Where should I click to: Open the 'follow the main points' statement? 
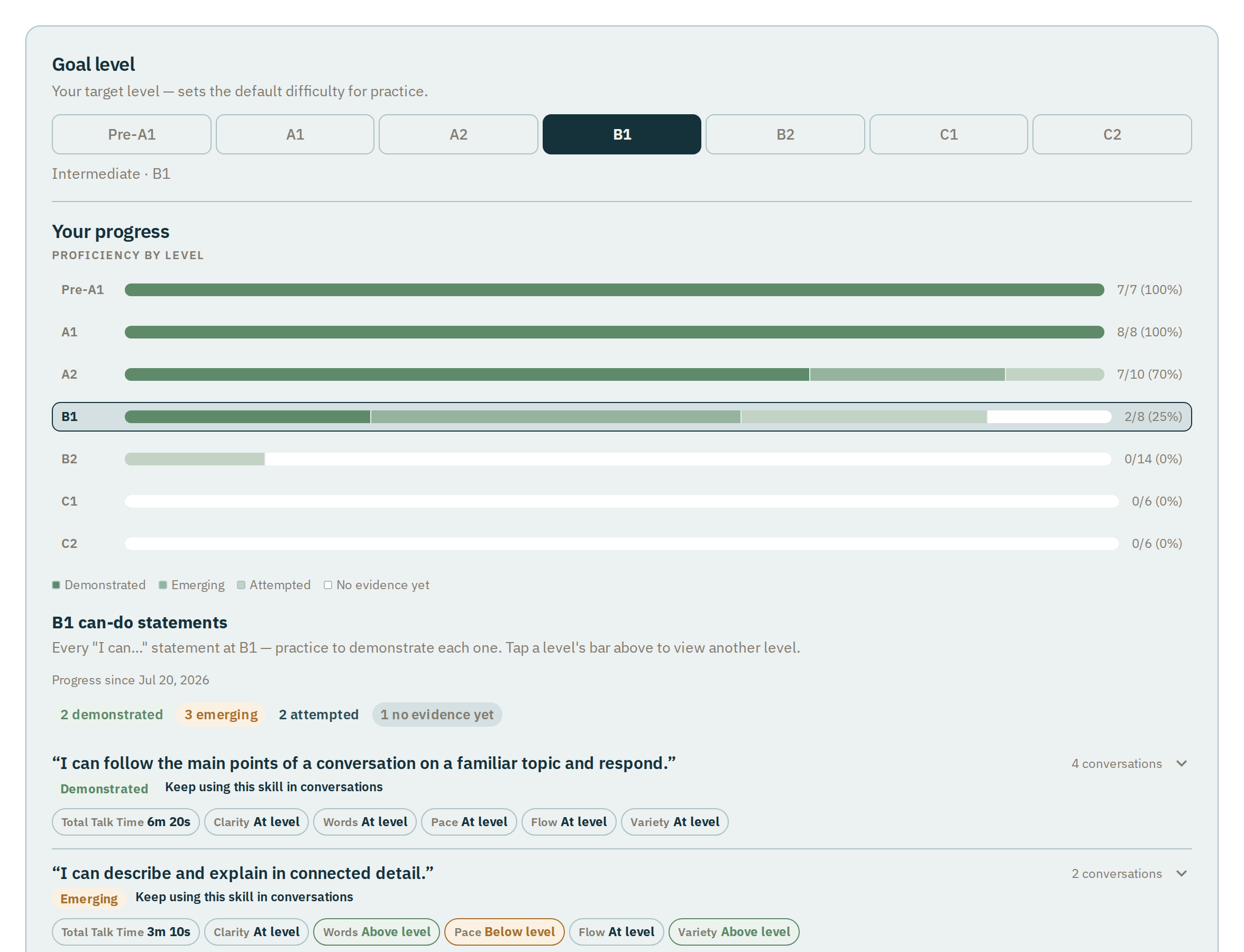(364, 763)
